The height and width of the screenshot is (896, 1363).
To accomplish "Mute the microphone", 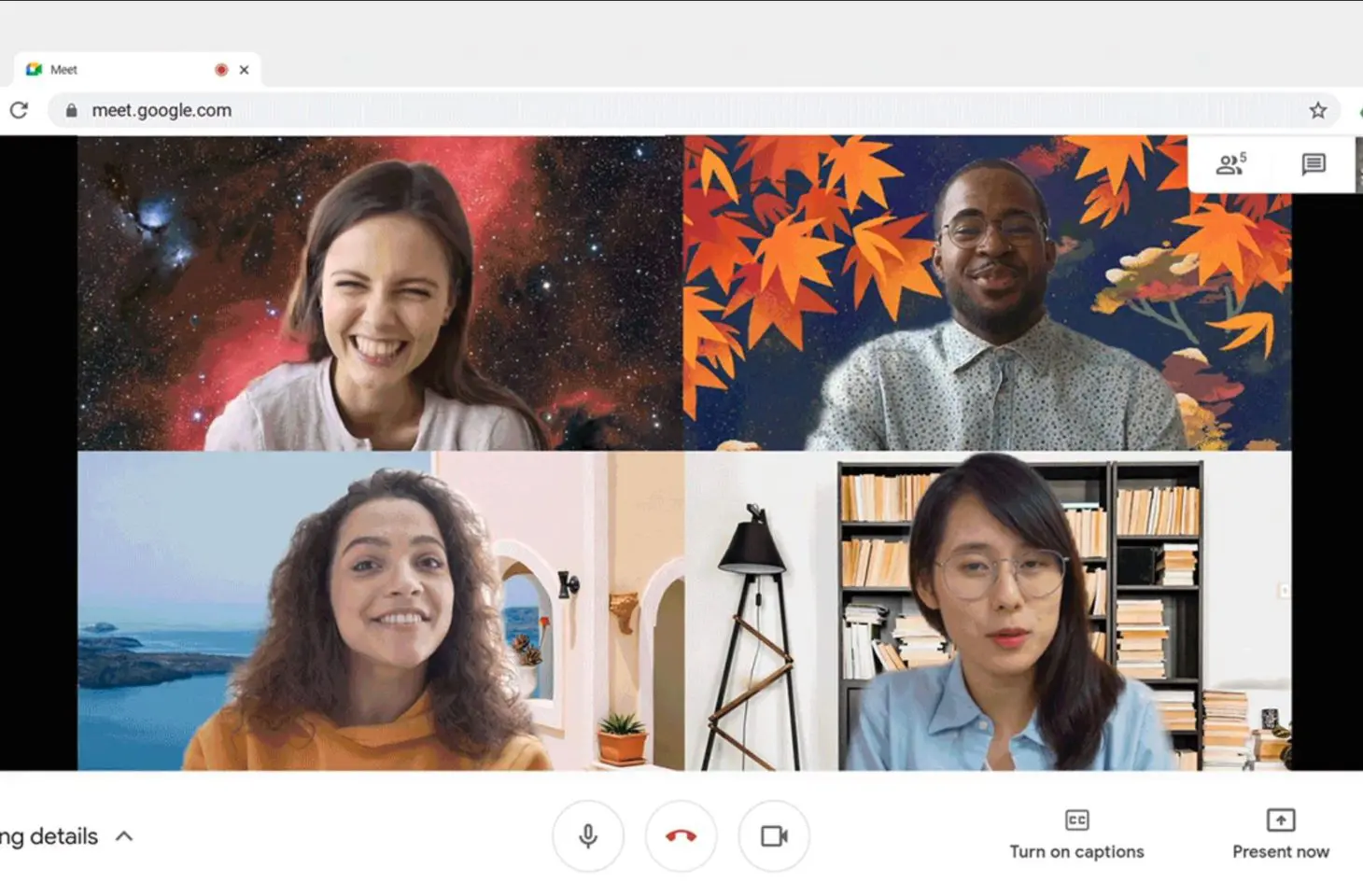I will (587, 836).
